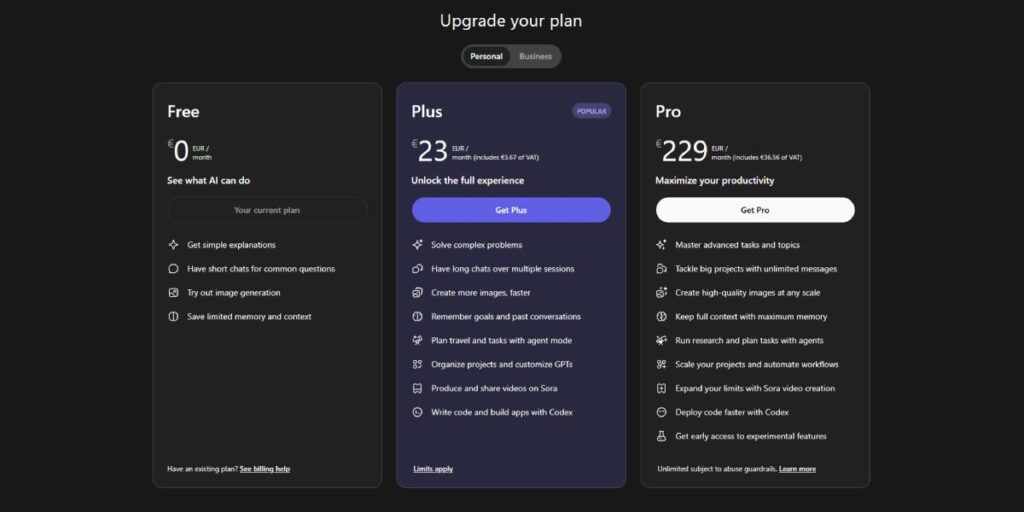Open the Learn more link in Pro
Image resolution: width=1024 pixels, height=512 pixels.
point(797,468)
